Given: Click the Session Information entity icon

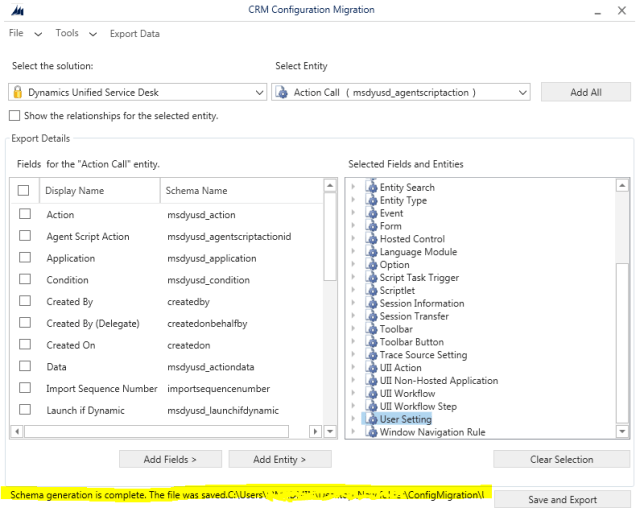Looking at the screenshot, I should tap(371, 303).
